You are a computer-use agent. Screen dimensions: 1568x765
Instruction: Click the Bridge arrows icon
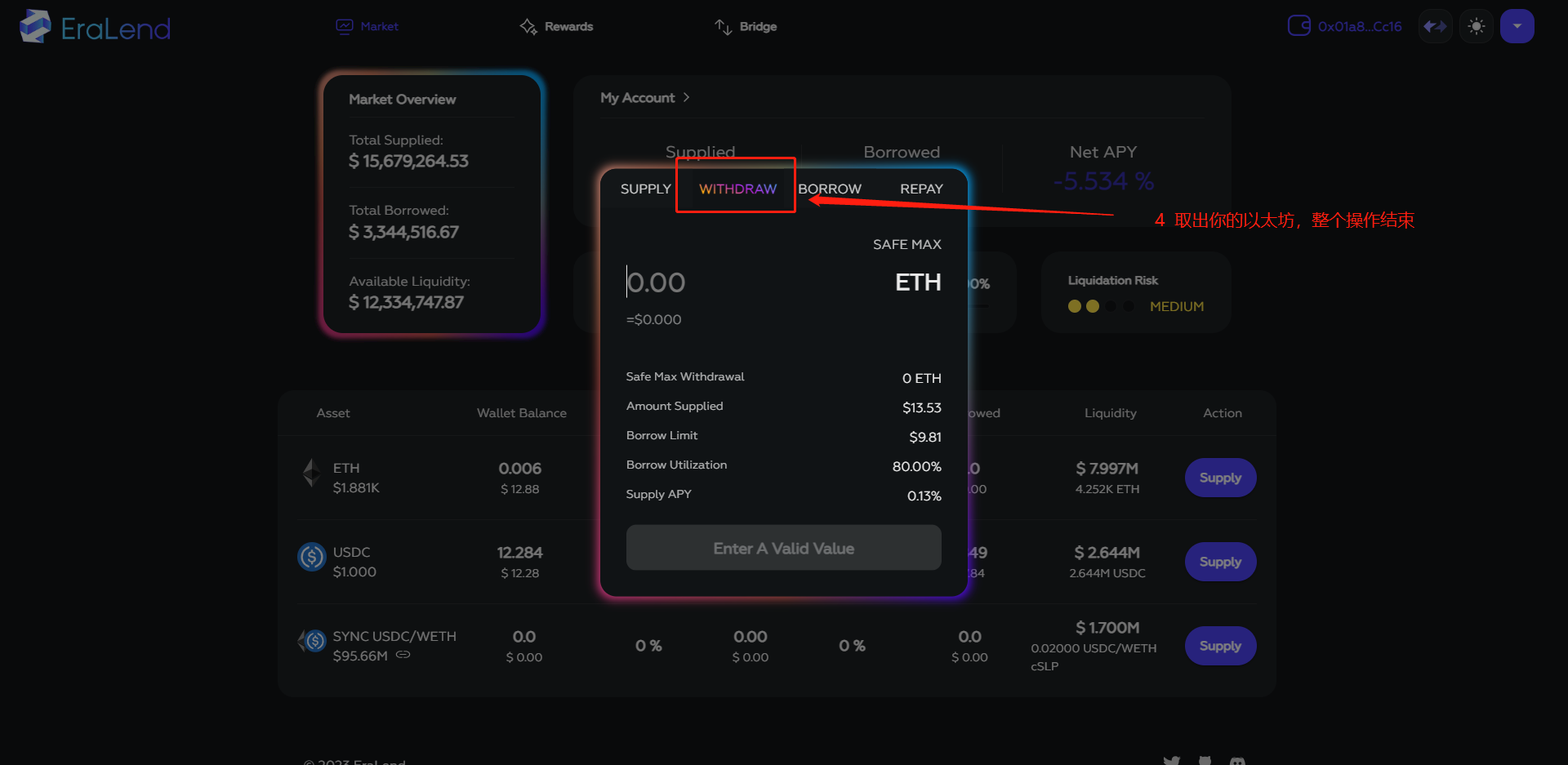tap(724, 26)
